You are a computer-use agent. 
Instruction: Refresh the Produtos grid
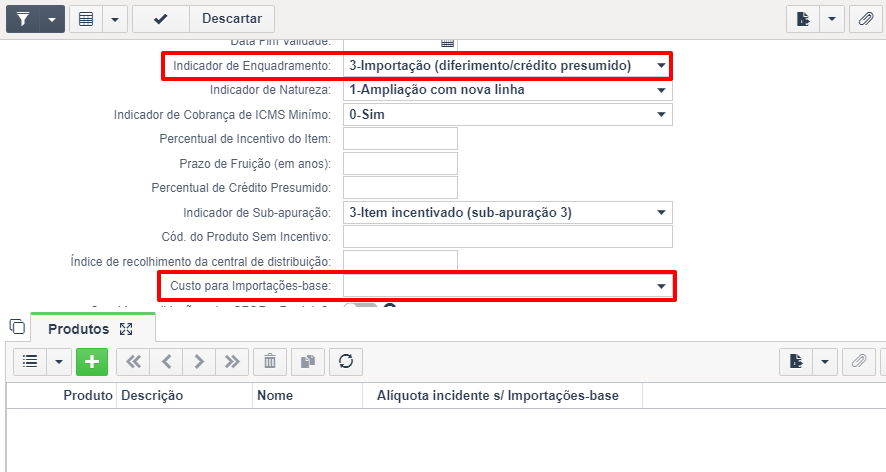[x=346, y=361]
